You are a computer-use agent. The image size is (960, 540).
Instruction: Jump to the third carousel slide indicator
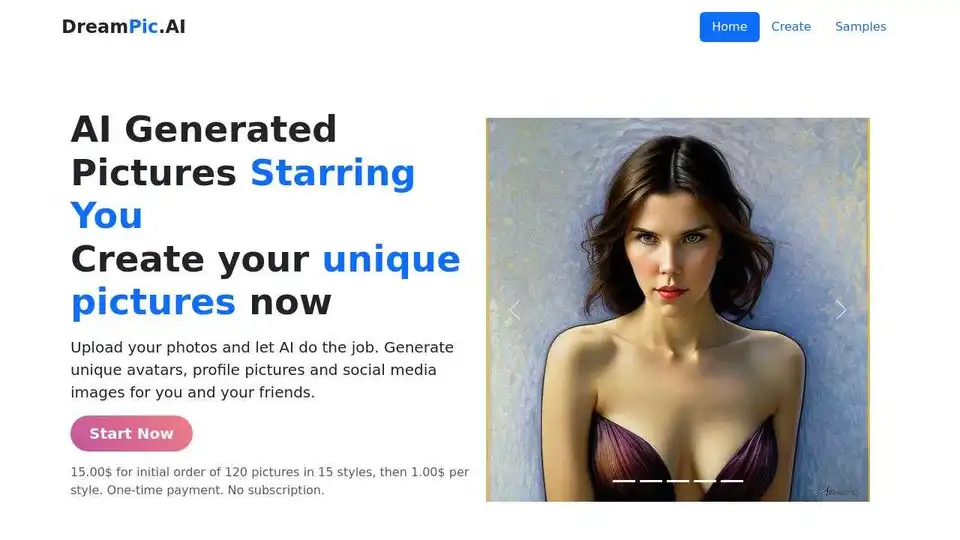678,481
